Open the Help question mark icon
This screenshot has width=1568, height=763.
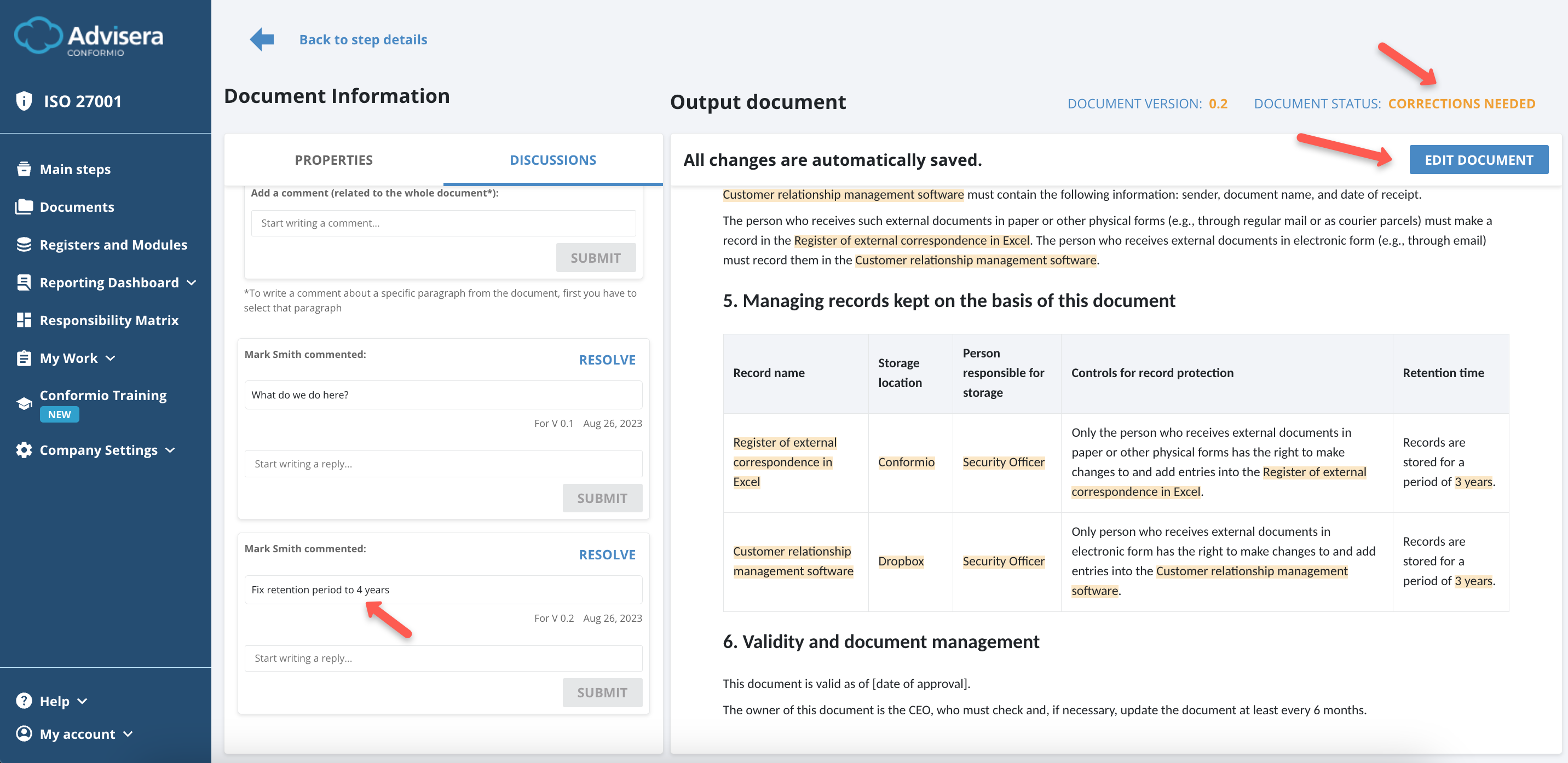tap(24, 701)
